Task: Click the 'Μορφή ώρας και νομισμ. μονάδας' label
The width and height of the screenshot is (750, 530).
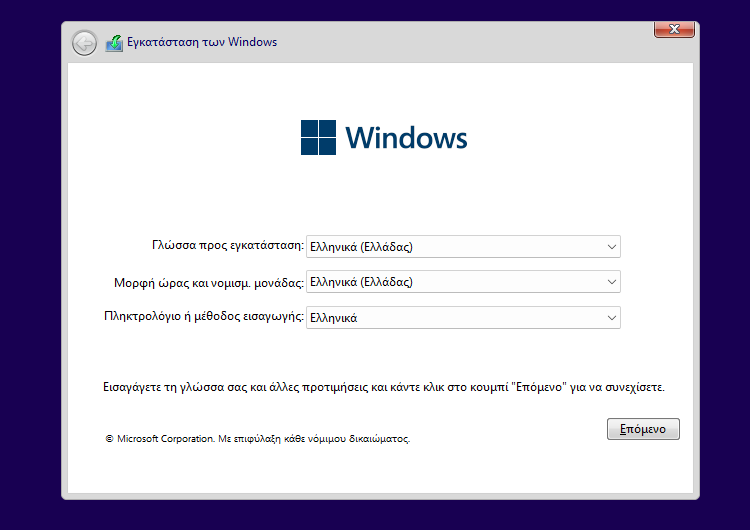Action: [x=209, y=283]
